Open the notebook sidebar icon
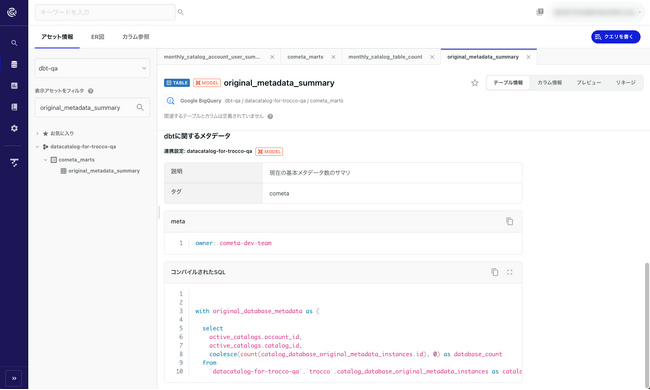This screenshot has height=390, width=650. coord(14,107)
